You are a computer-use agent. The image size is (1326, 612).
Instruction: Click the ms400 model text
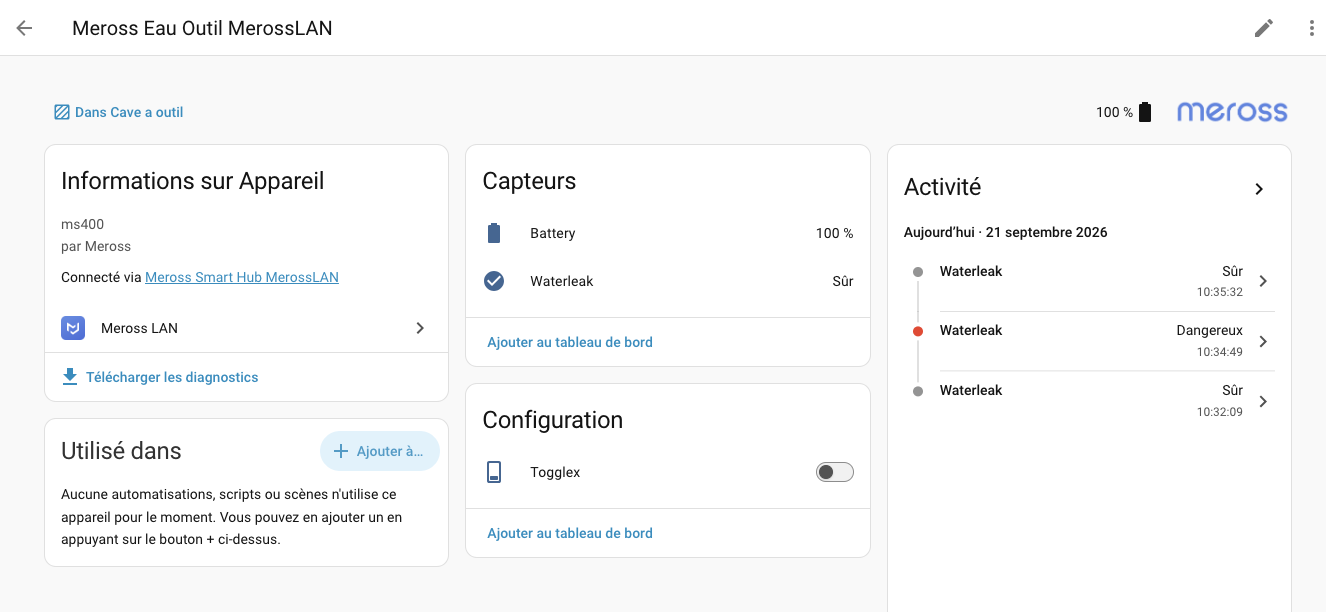(x=82, y=224)
